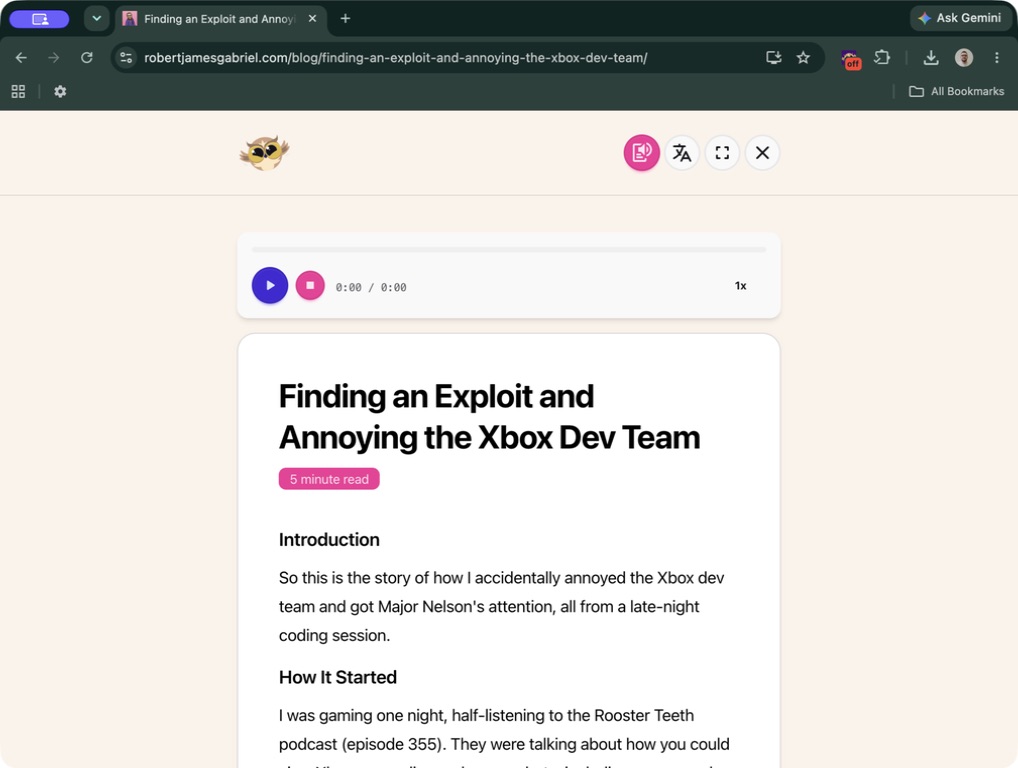Open a new tab with plus
The image size is (1018, 768).
[345, 19]
